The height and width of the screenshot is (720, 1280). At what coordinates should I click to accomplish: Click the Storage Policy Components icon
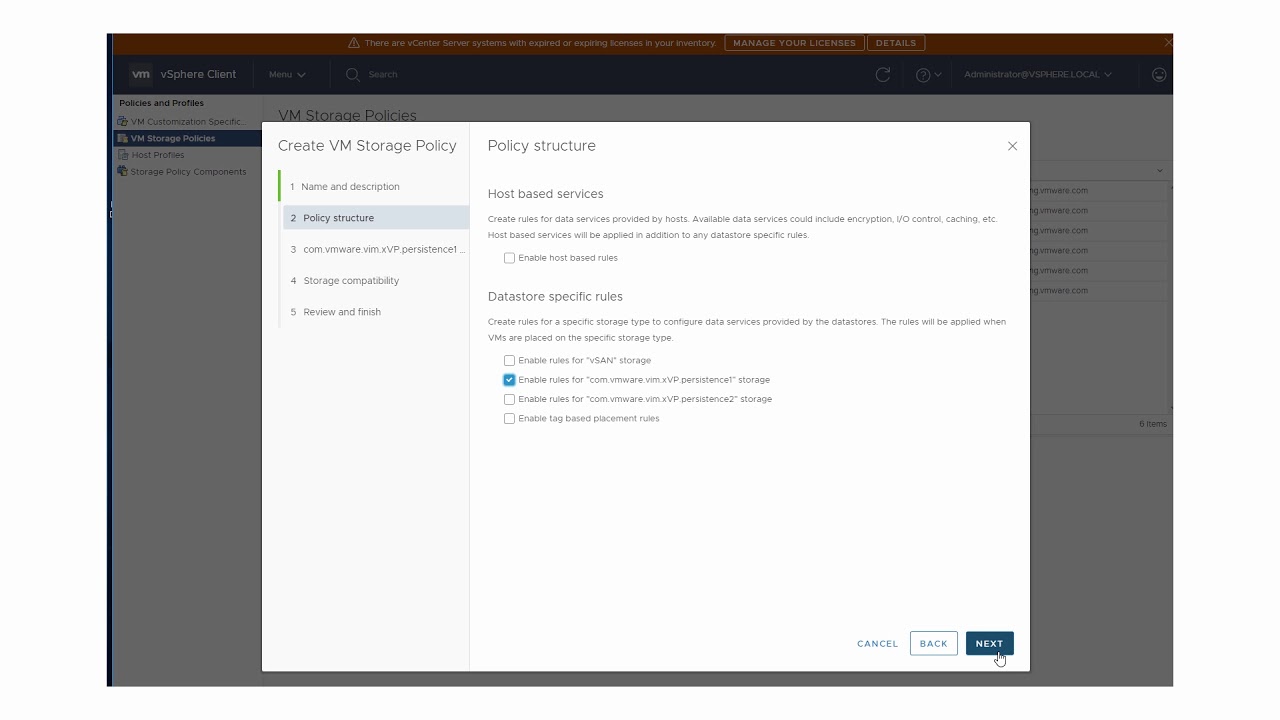(x=123, y=172)
